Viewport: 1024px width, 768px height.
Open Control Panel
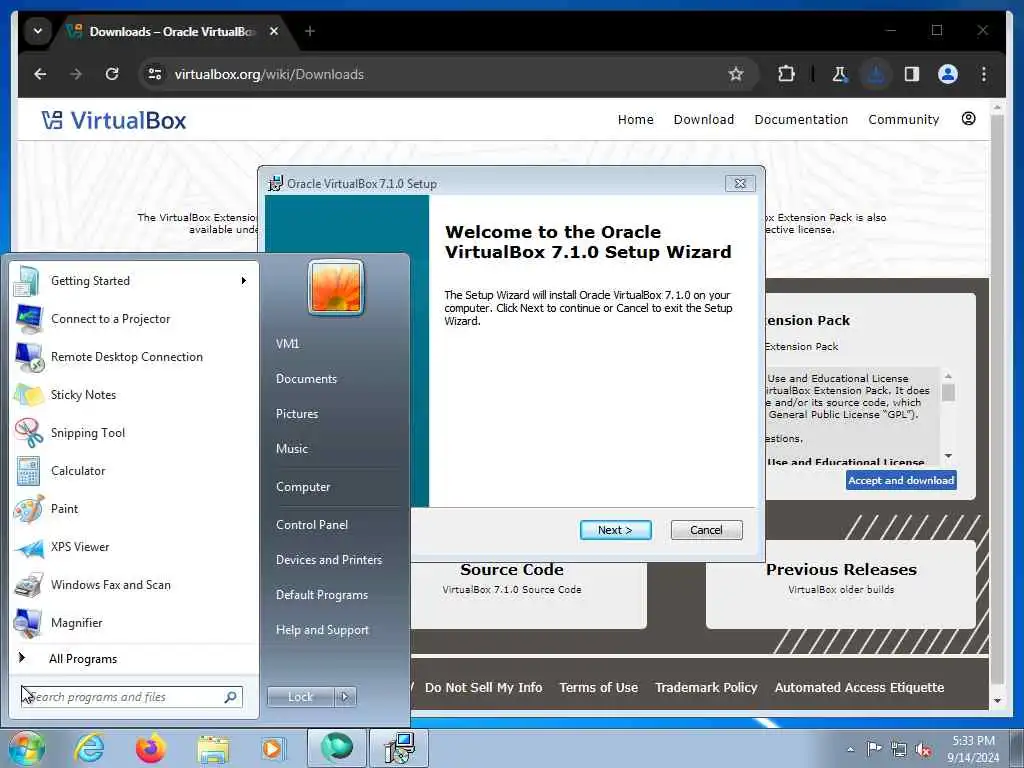click(312, 524)
